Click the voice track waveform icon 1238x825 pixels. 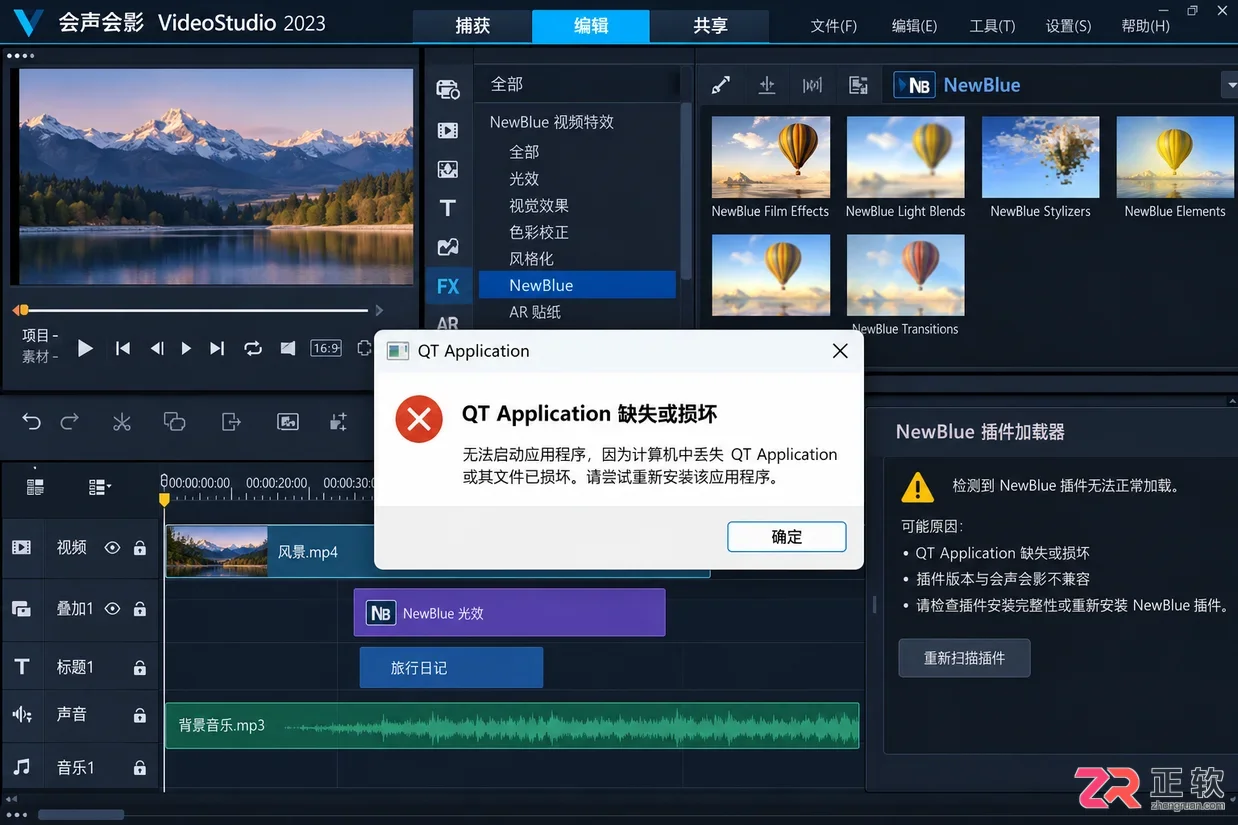click(x=22, y=715)
